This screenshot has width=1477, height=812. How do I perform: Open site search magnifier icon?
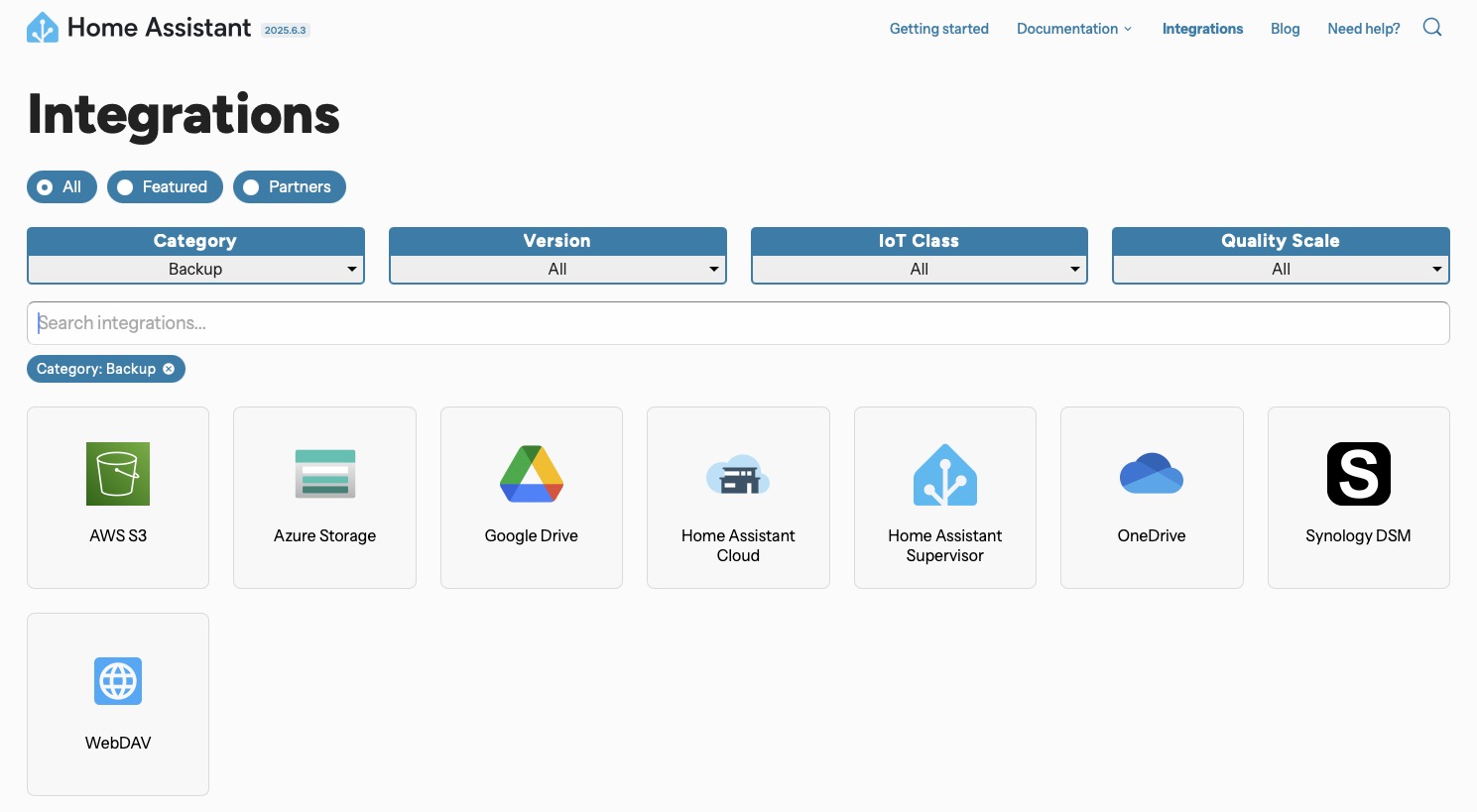pyautogui.click(x=1432, y=28)
